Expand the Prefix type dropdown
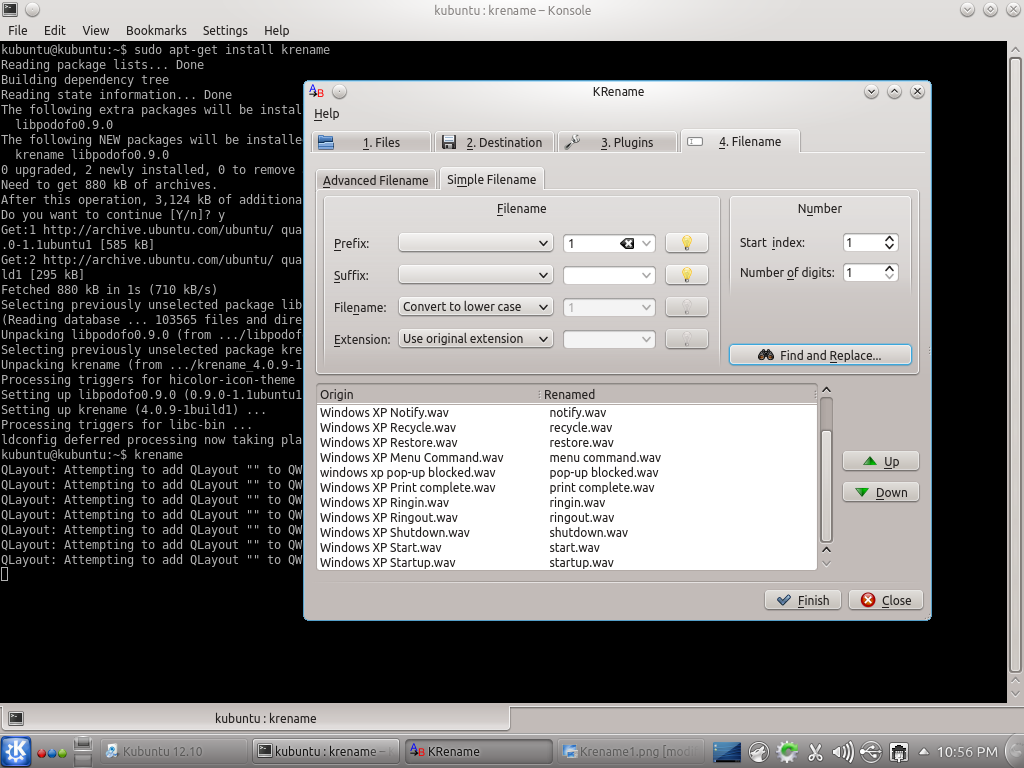The image size is (1024, 768). 476,243
